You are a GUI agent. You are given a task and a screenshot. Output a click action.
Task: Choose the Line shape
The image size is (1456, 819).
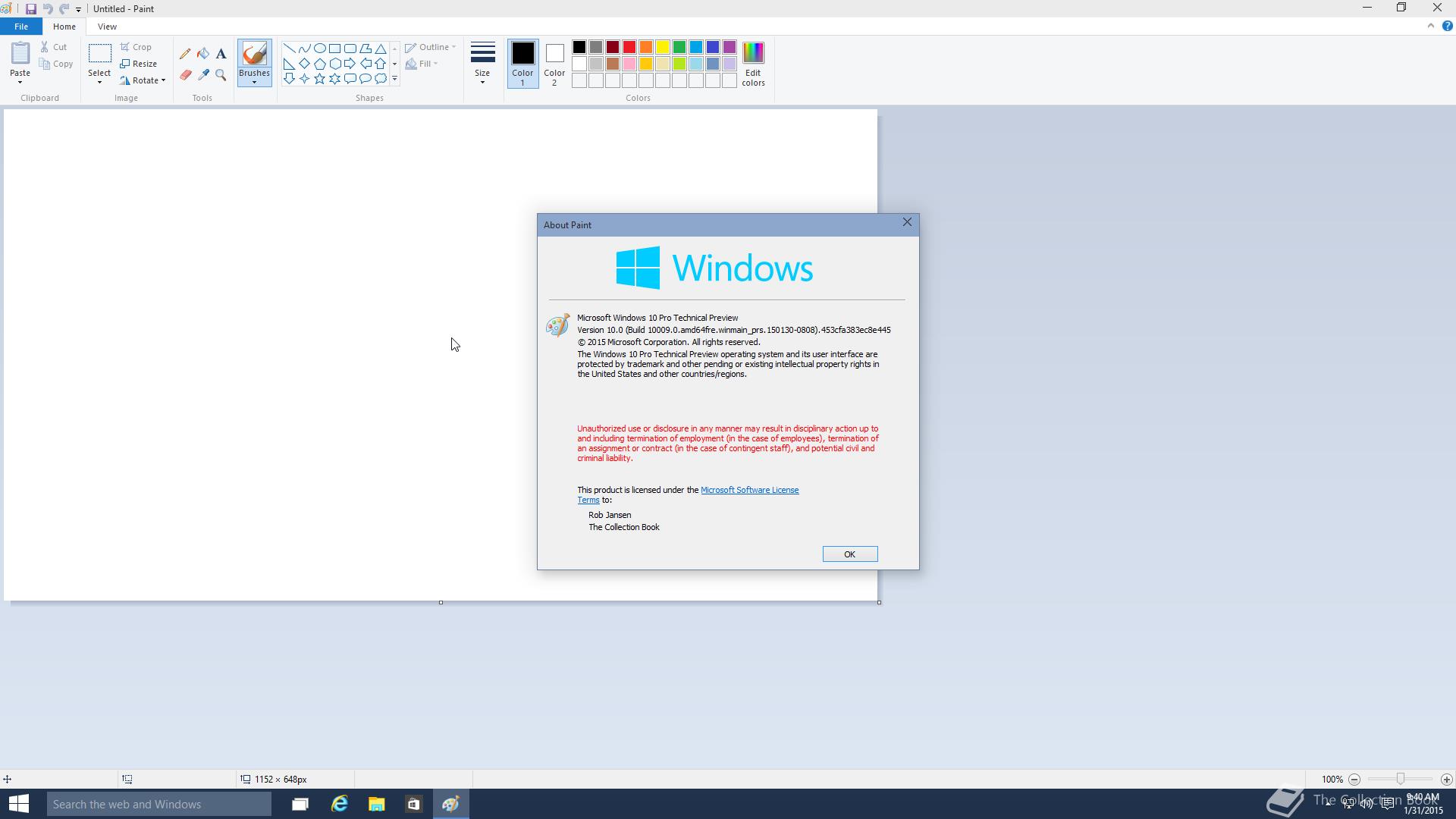pos(289,48)
